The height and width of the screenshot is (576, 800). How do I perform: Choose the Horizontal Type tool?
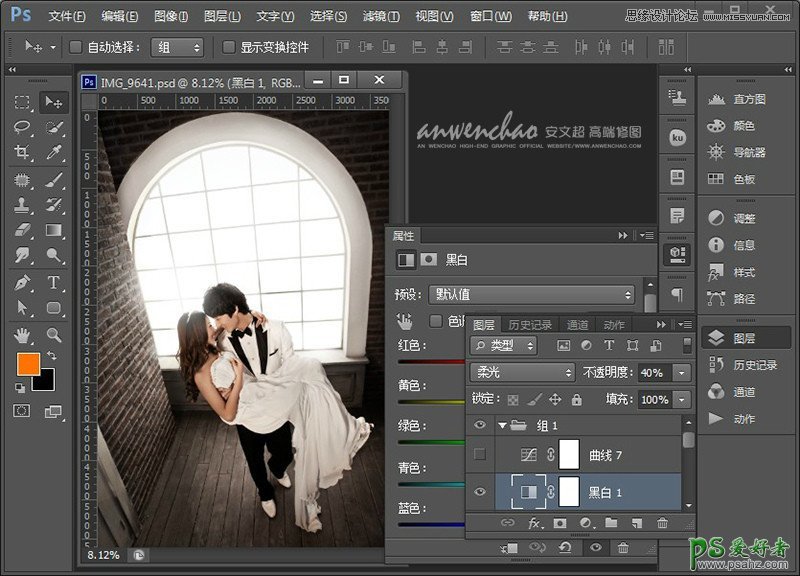tap(54, 283)
